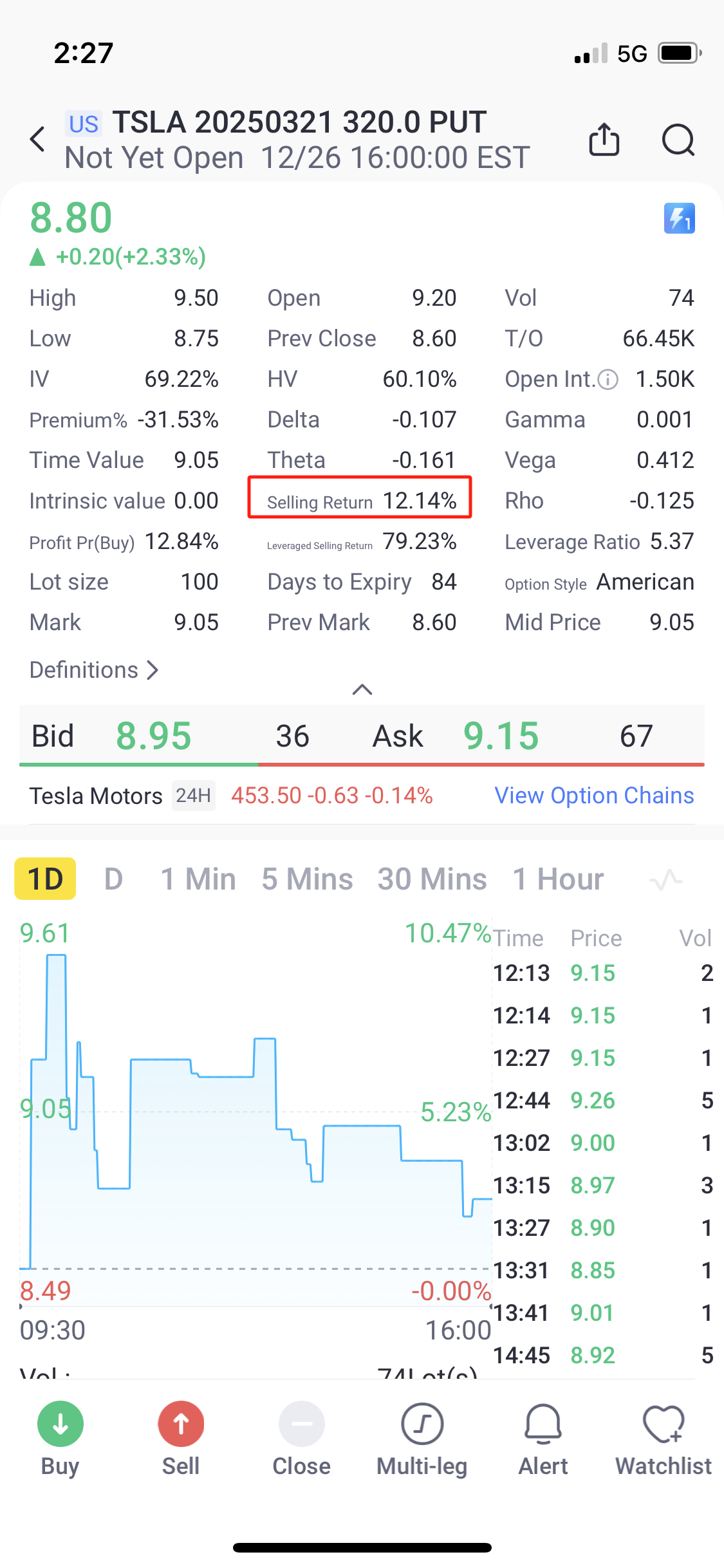The height and width of the screenshot is (1568, 724).
Task: Toggle the 24H Tesla Motors quote badge
Action: coord(193,796)
